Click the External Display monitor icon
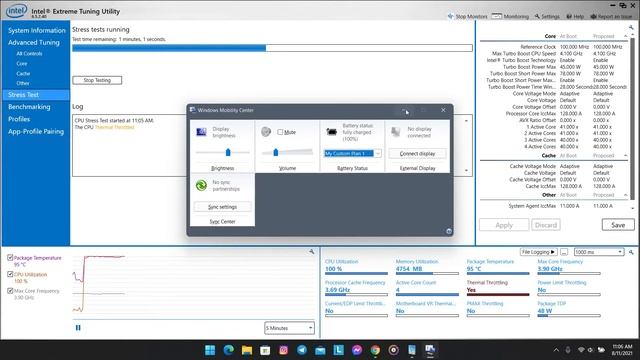640x360 pixels. click(396, 131)
